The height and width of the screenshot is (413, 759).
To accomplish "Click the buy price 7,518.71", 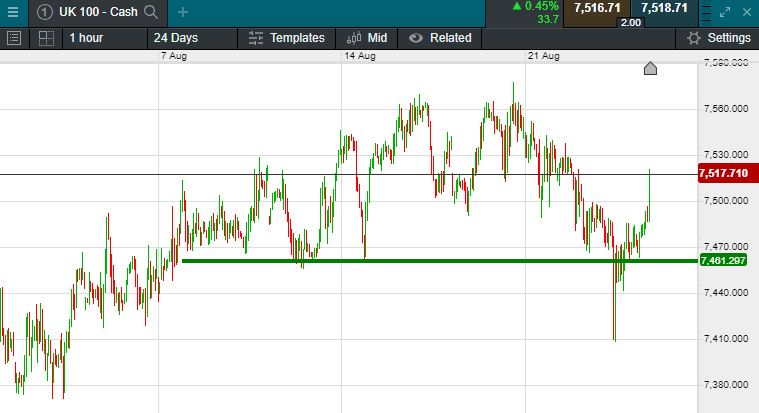I will (664, 8).
